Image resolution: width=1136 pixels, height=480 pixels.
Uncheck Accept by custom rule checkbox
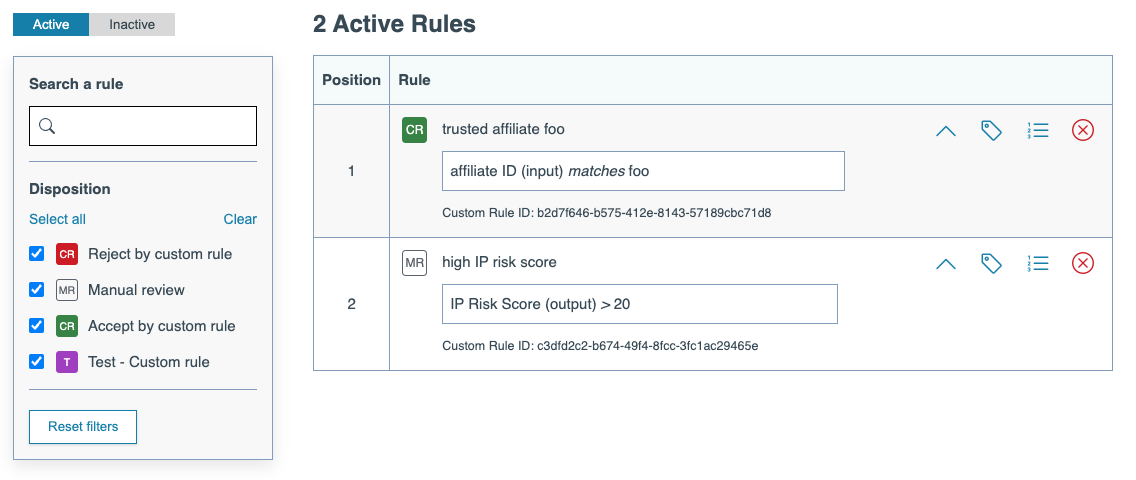pyautogui.click(x=37, y=326)
